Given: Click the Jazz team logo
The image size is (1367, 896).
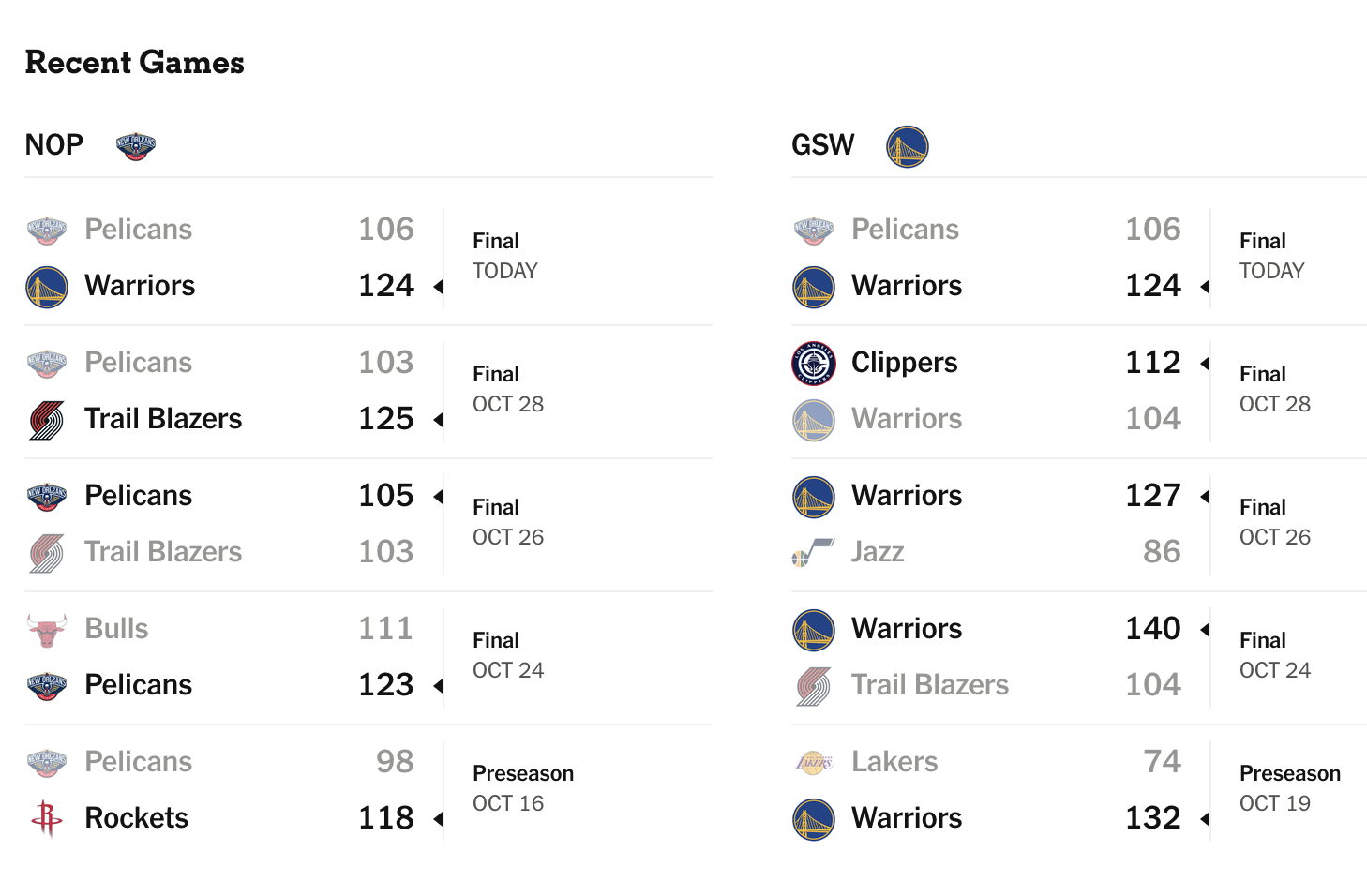Looking at the screenshot, I should pyautogui.click(x=814, y=552).
